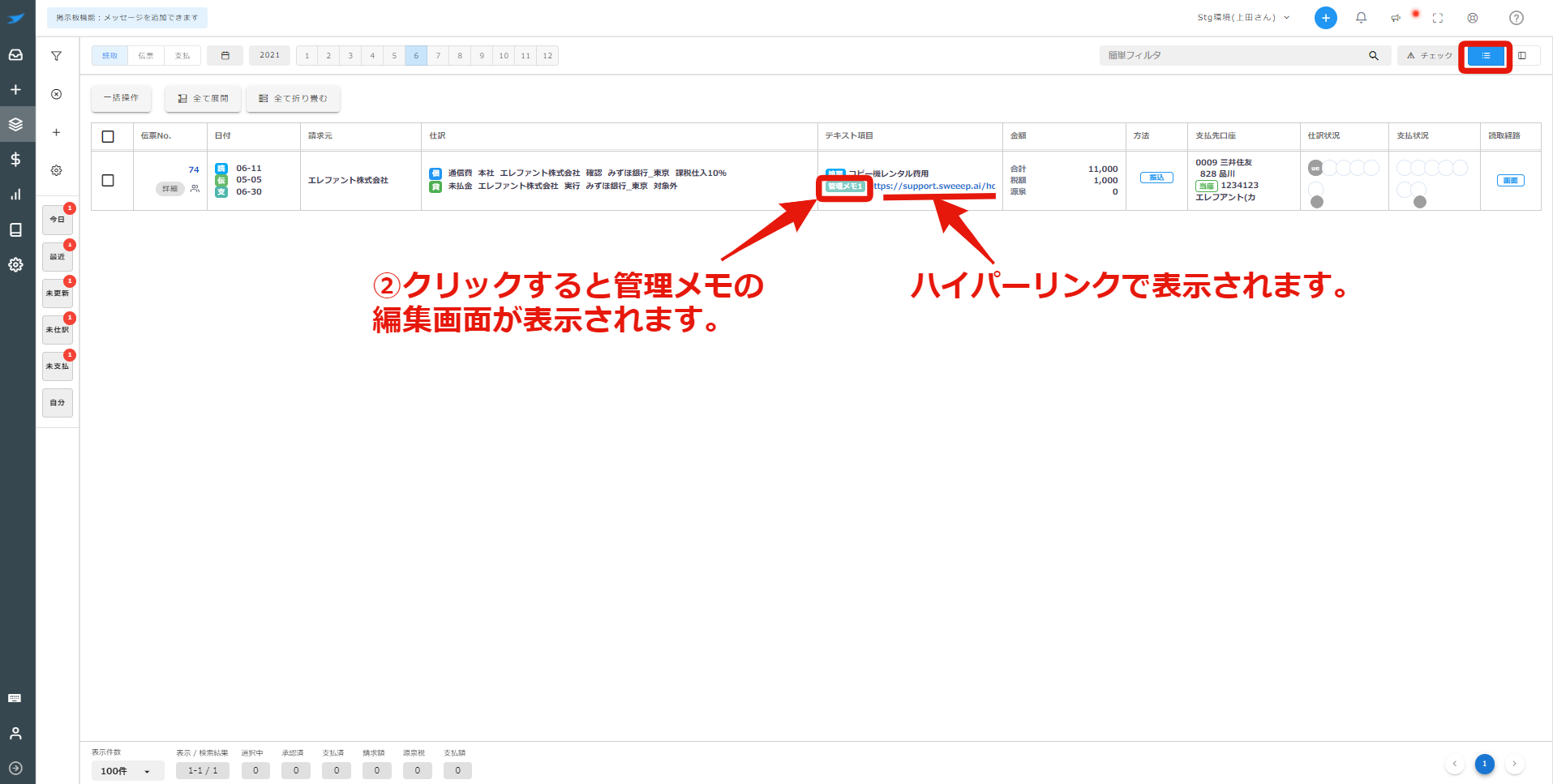
Task: Open voucher number 74 link
Action: [x=194, y=170]
